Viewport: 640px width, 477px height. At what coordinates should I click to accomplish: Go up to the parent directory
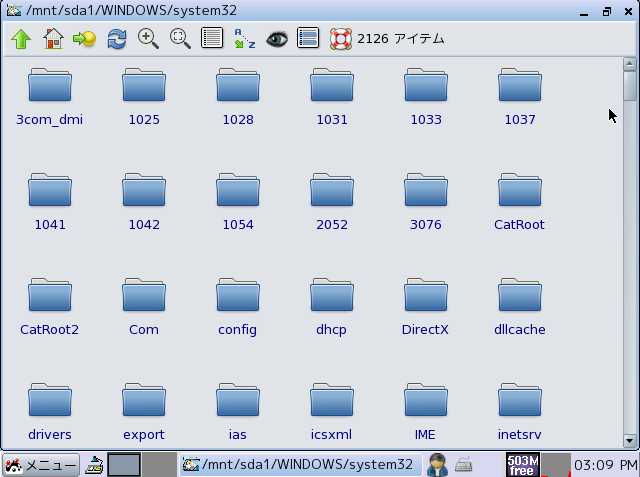pyautogui.click(x=21, y=39)
